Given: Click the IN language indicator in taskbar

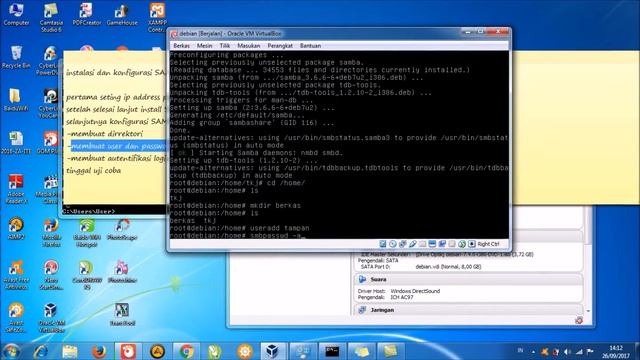Looking at the screenshot, I should (x=520, y=351).
